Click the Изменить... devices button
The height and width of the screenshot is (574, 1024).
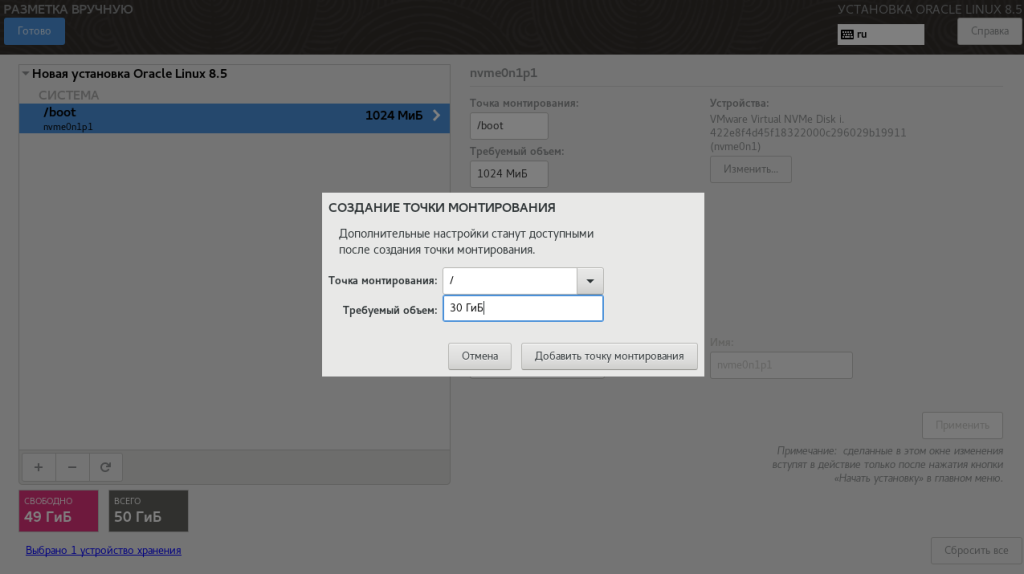(750, 169)
